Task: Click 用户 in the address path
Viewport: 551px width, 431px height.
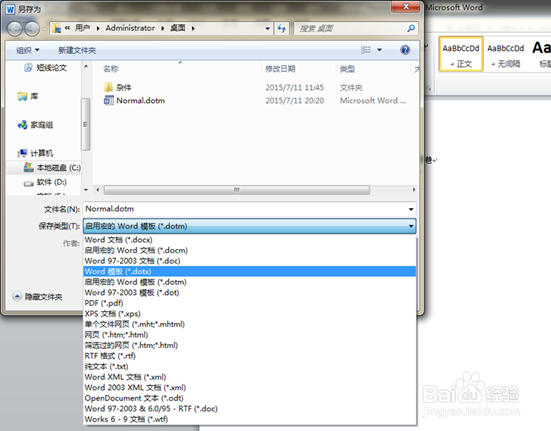Action: [x=83, y=28]
